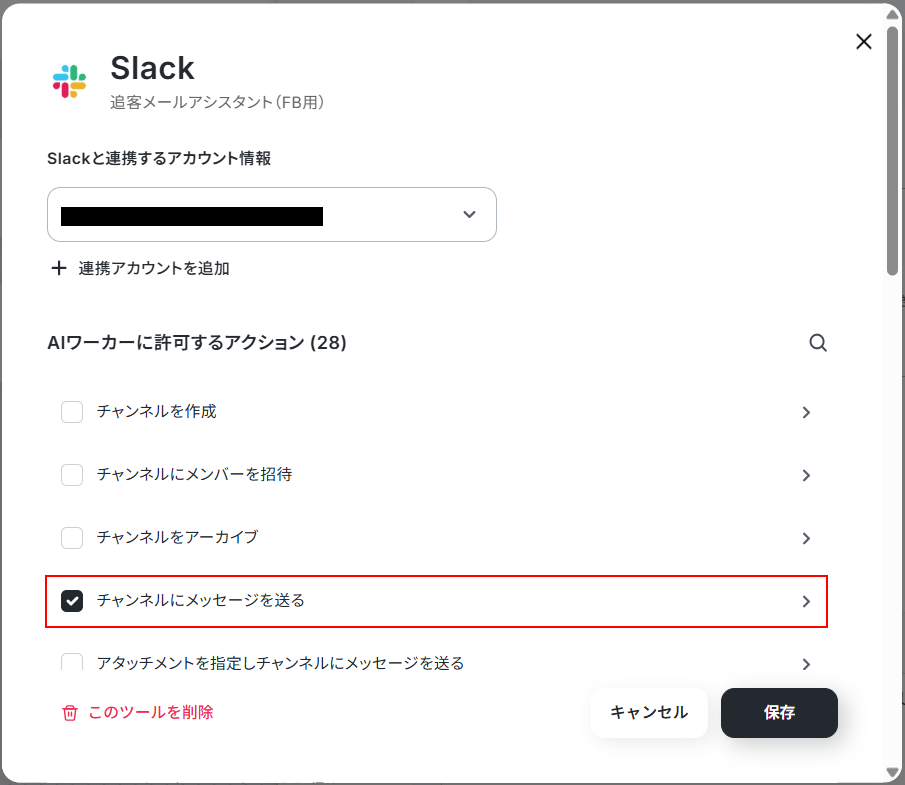Open details arrow for チャンネルをアーカイブ

click(x=806, y=538)
